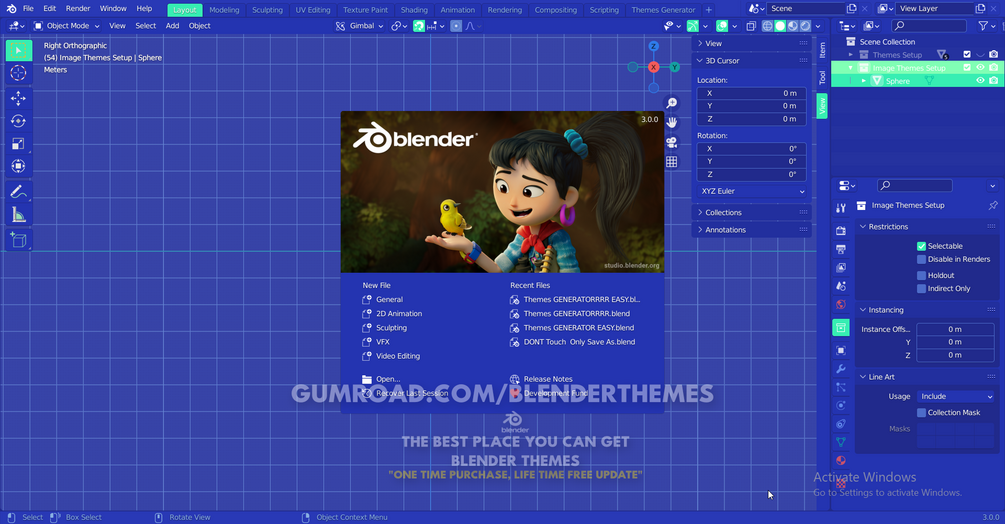Enable the Indirect Only checkbox
The height and width of the screenshot is (524, 1005).
(x=921, y=289)
